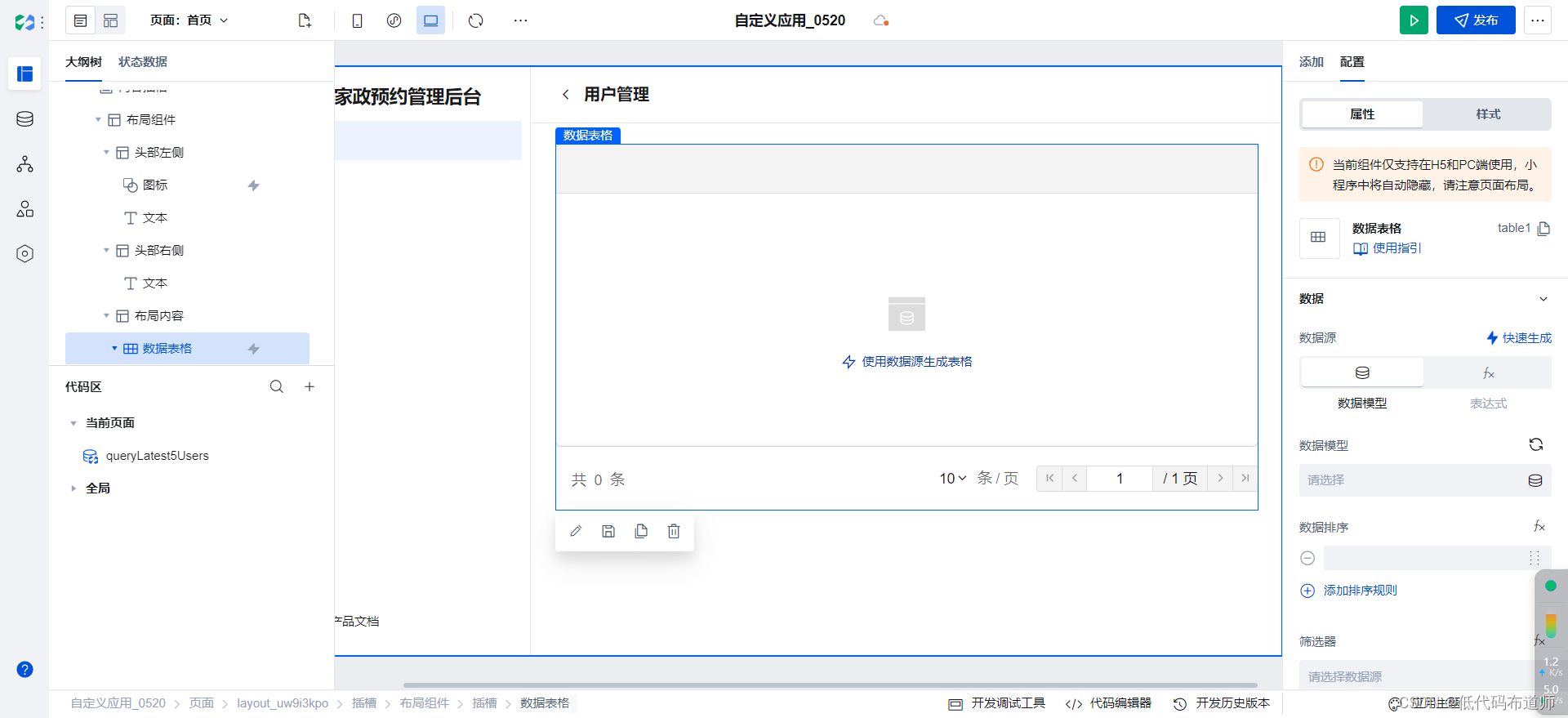Screen dimensions: 1568x718
Task: Click the 使用数据源生成表格 link
Action: coord(907,362)
